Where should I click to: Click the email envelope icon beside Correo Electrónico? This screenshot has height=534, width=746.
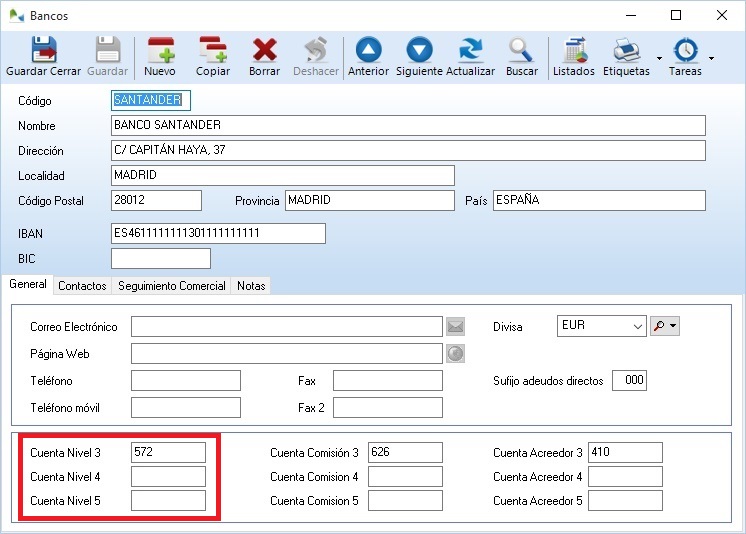click(x=455, y=326)
